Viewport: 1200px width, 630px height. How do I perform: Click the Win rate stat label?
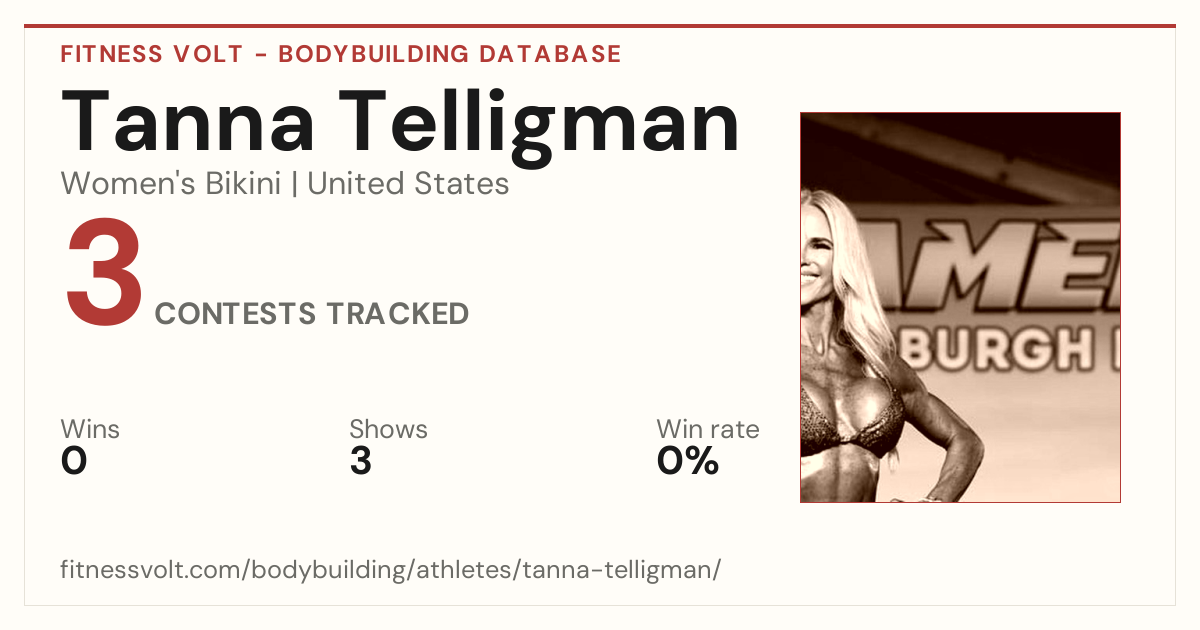click(x=707, y=430)
